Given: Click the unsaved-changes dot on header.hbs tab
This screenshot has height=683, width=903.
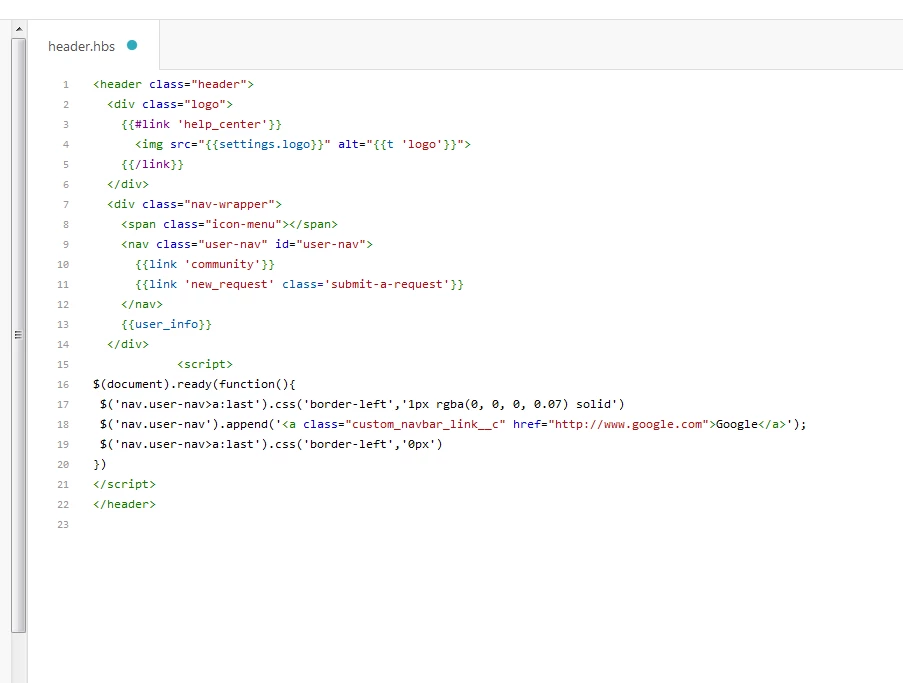Looking at the screenshot, I should click(x=132, y=45).
